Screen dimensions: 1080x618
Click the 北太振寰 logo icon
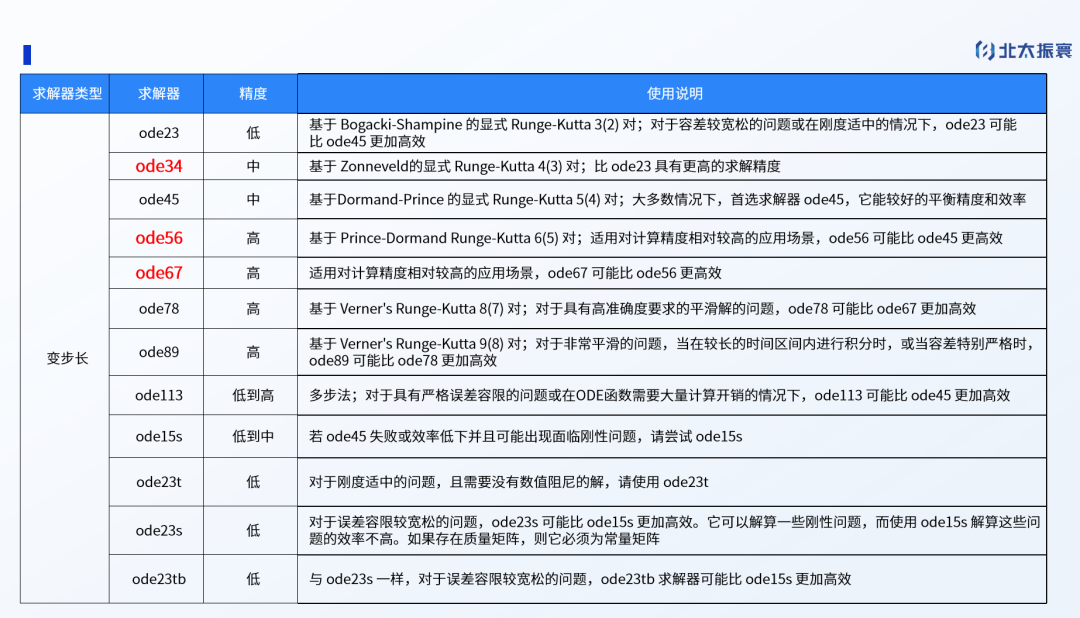pos(984,50)
